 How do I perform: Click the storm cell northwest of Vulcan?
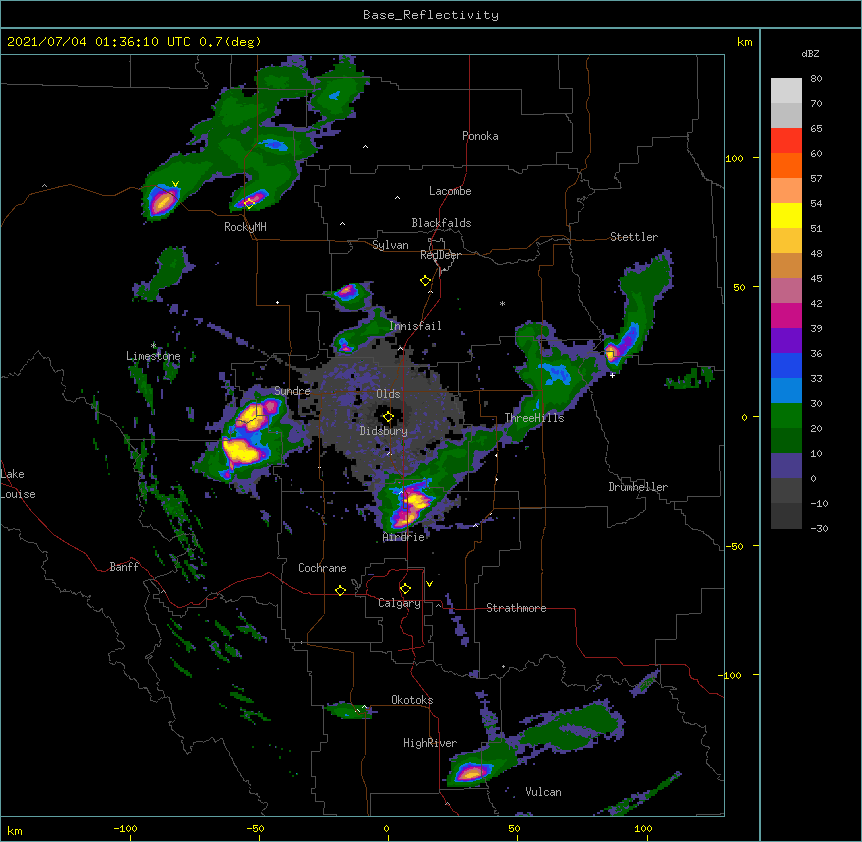tap(472, 772)
